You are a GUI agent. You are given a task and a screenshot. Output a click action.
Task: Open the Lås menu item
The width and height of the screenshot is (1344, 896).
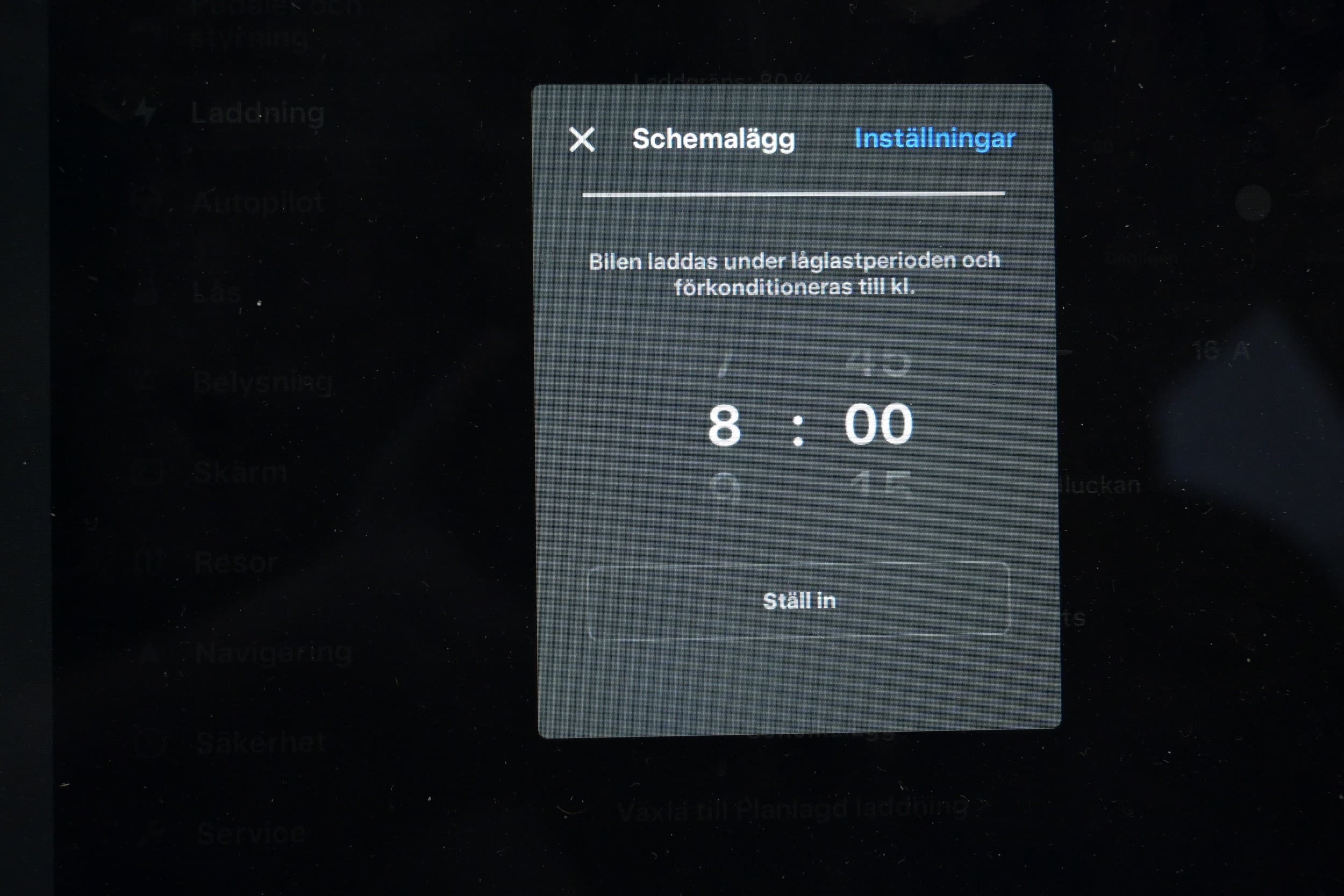[217, 292]
